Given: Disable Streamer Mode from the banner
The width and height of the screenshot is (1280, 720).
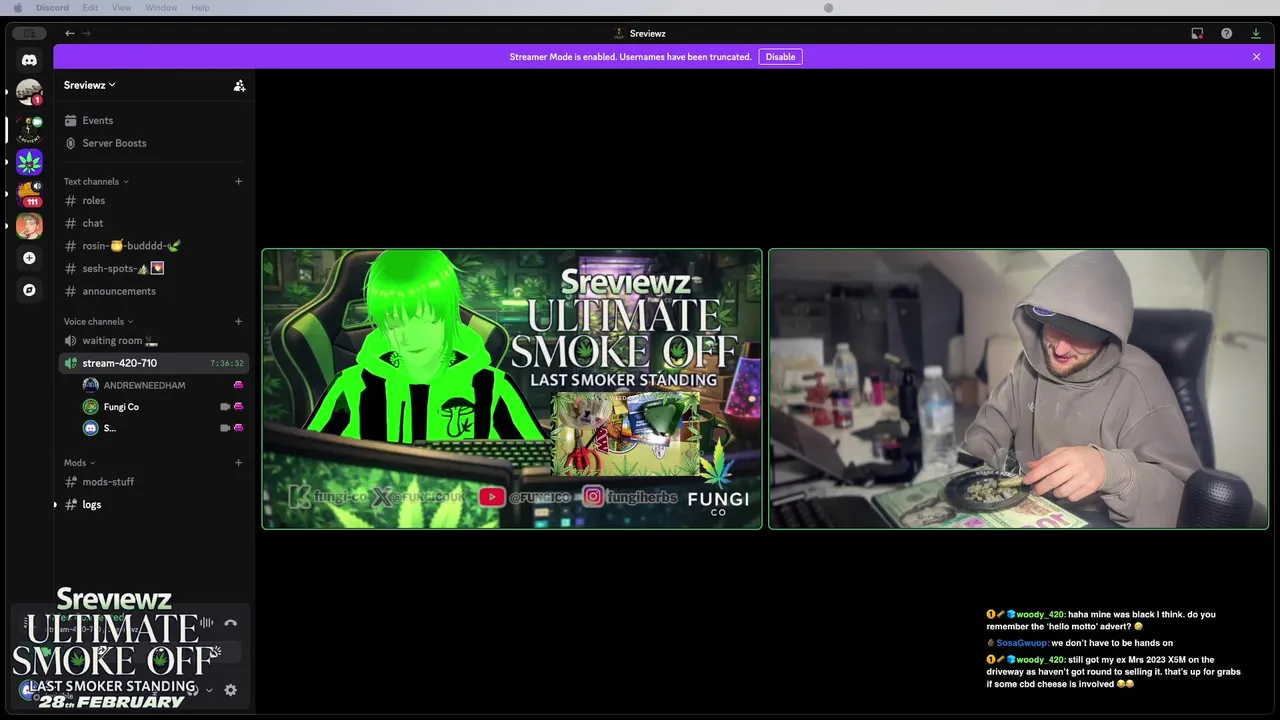Looking at the screenshot, I should click(780, 57).
